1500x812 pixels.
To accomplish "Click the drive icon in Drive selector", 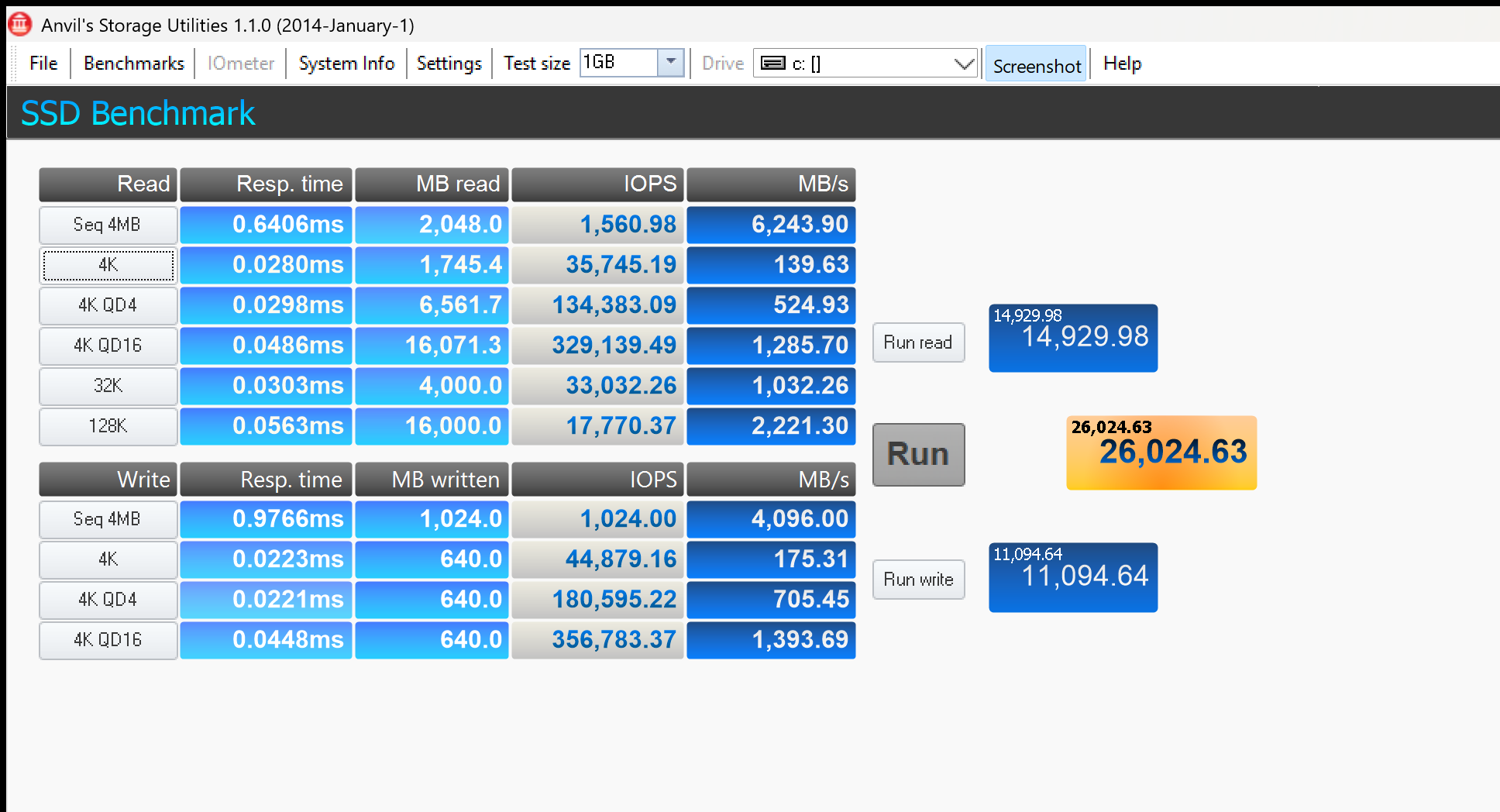I will (x=772, y=64).
